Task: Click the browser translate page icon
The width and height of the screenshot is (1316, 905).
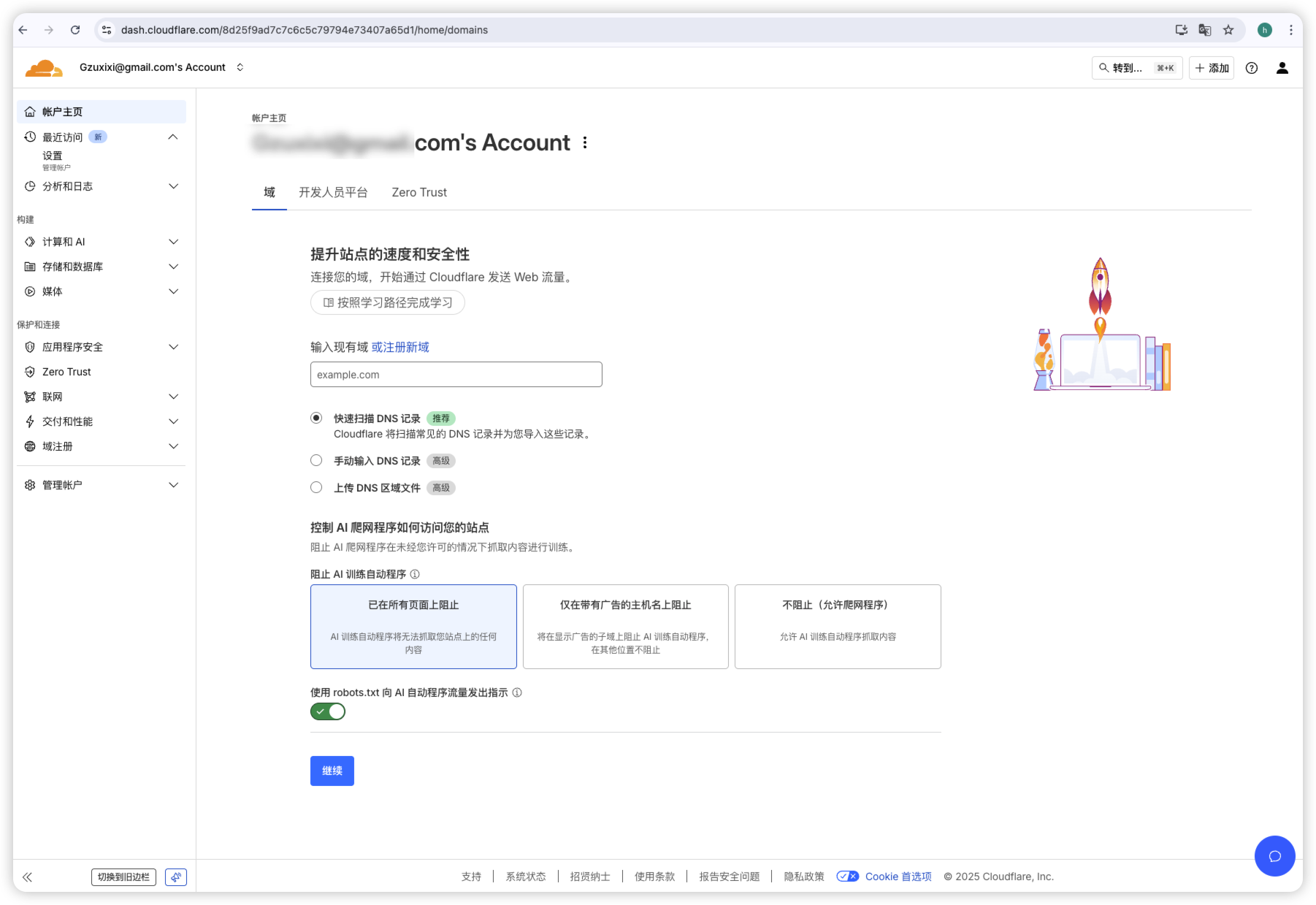Action: coord(1205,30)
